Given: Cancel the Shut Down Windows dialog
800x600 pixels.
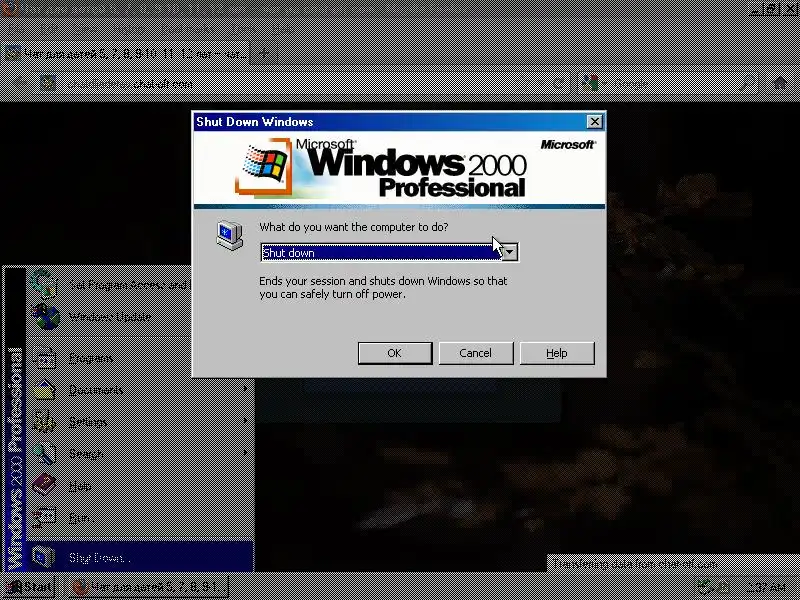Looking at the screenshot, I should tap(476, 353).
